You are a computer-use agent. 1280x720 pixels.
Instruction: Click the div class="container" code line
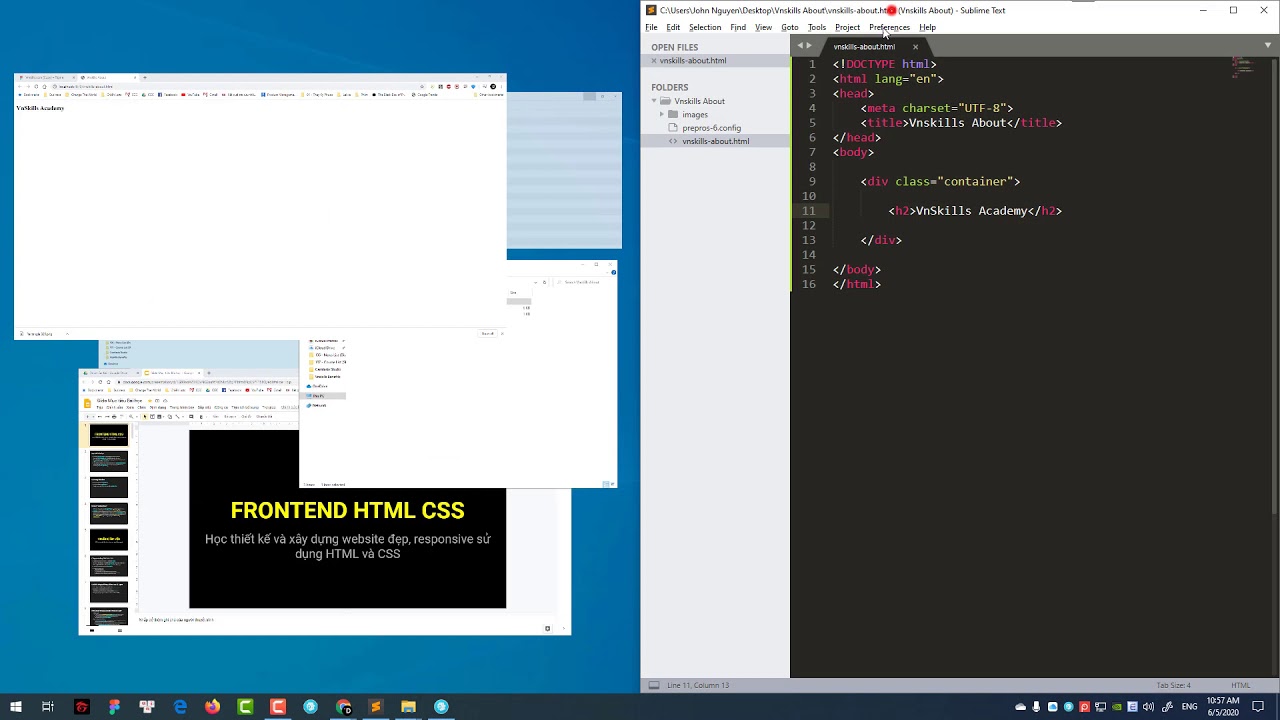[940, 182]
